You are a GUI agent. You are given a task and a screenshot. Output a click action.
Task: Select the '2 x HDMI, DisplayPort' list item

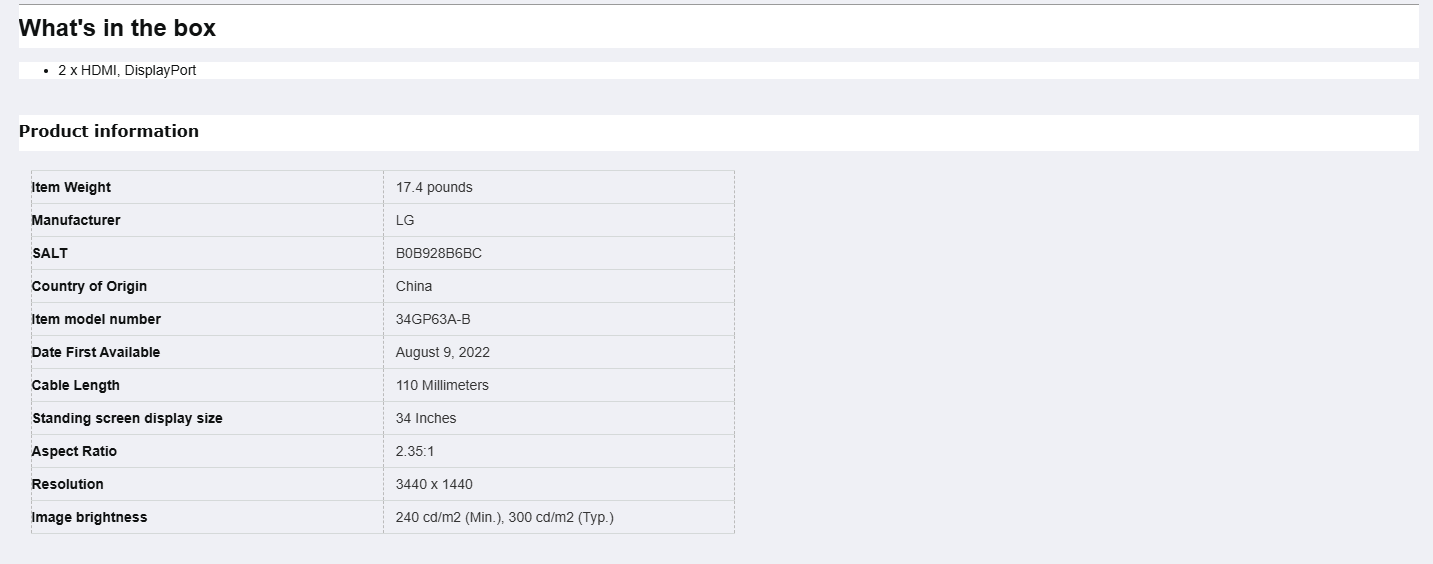click(x=127, y=70)
